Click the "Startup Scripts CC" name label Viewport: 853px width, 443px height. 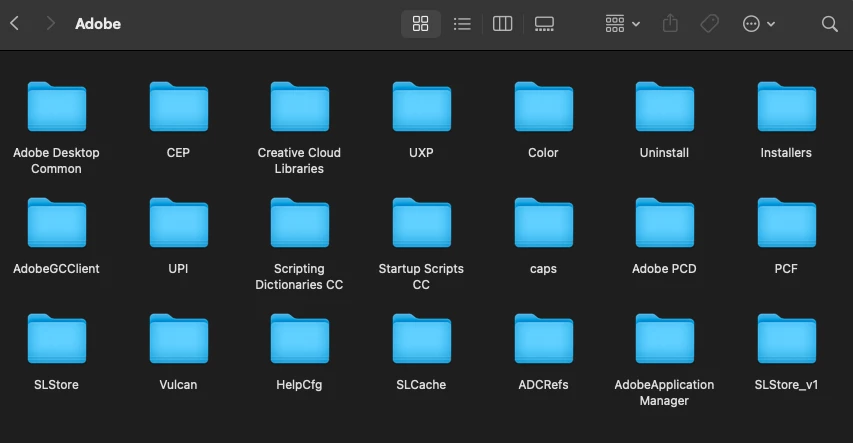point(421,276)
